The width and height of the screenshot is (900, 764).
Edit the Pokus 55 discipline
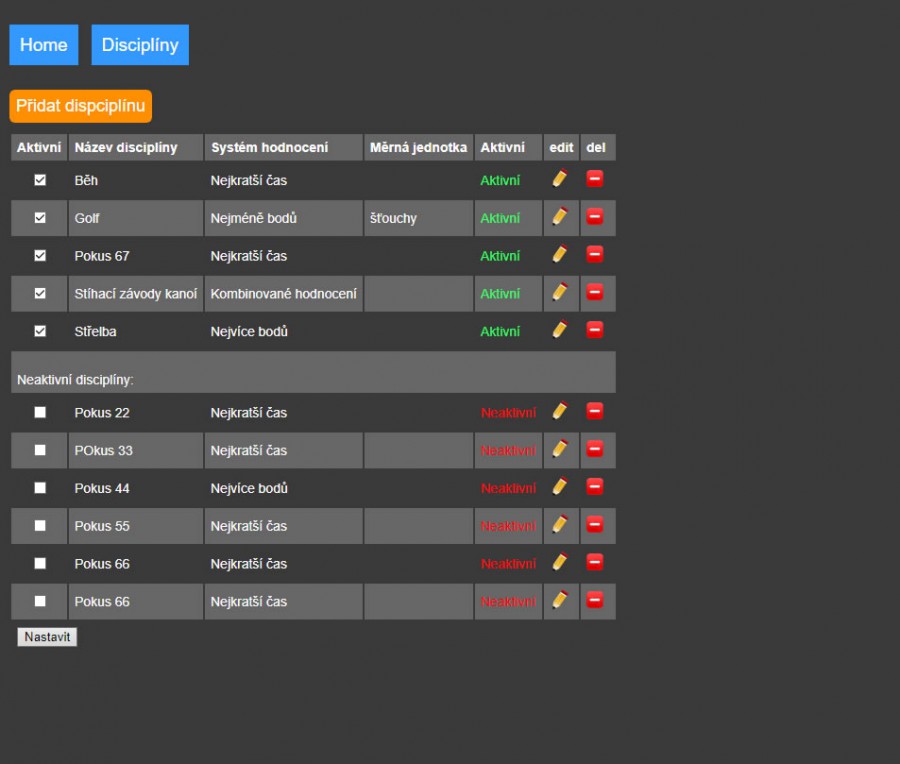[560, 524]
